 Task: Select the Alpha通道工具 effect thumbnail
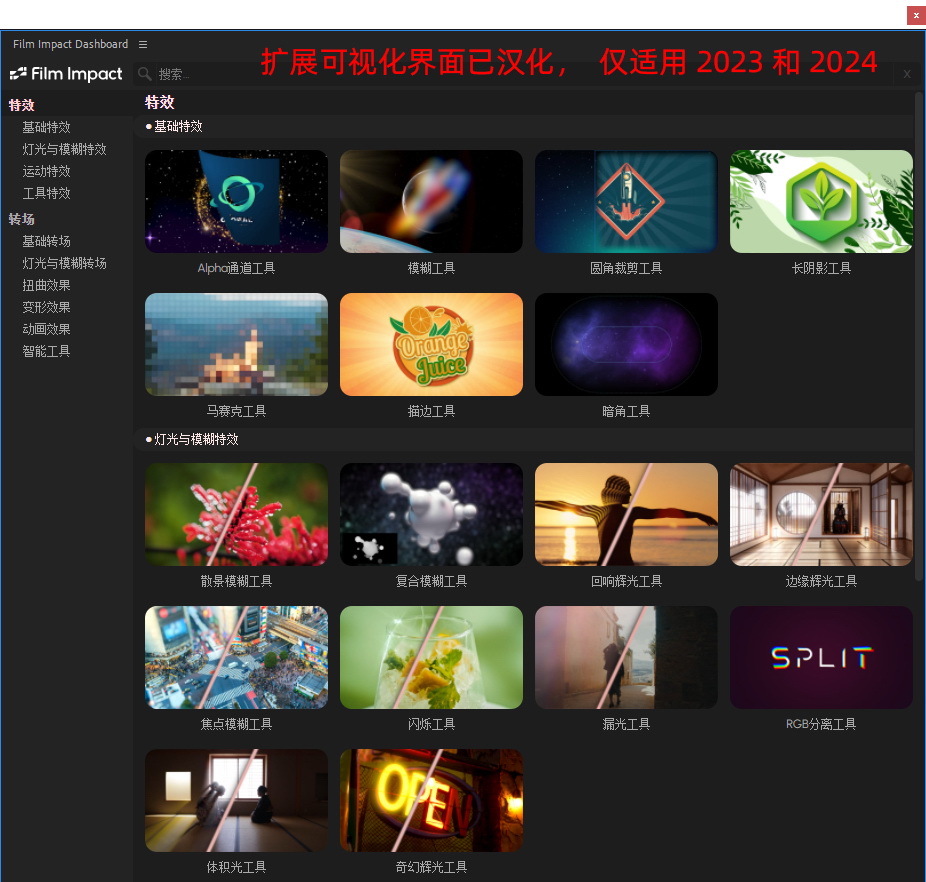pos(236,202)
